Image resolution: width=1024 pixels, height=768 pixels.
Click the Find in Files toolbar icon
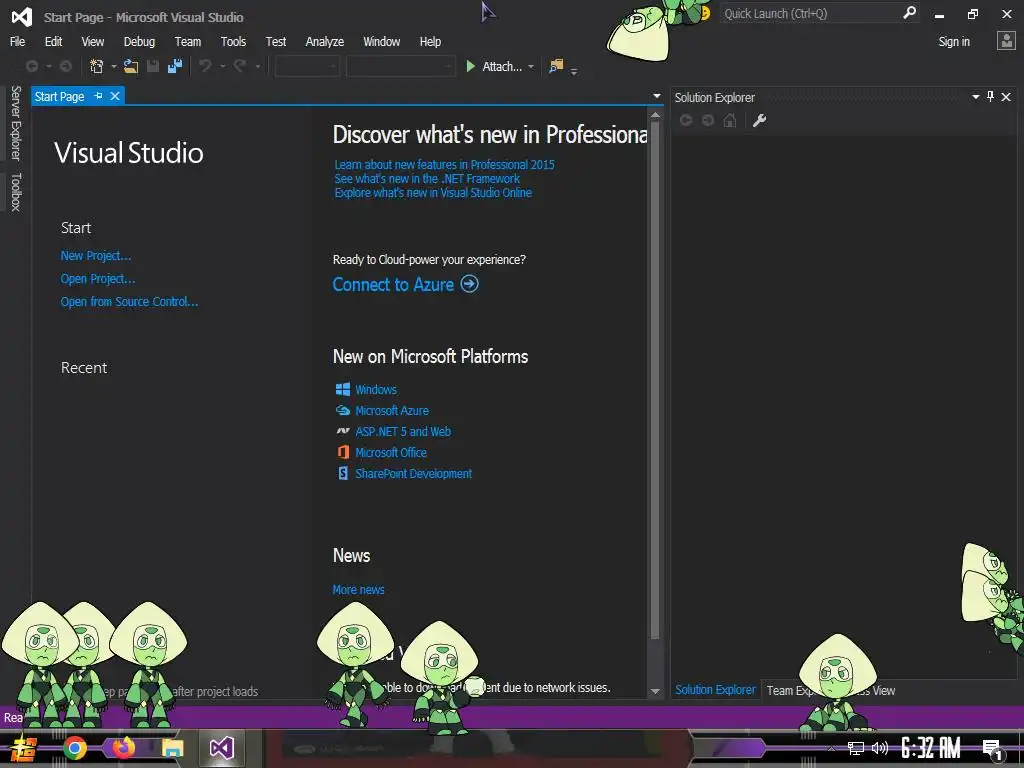point(556,66)
